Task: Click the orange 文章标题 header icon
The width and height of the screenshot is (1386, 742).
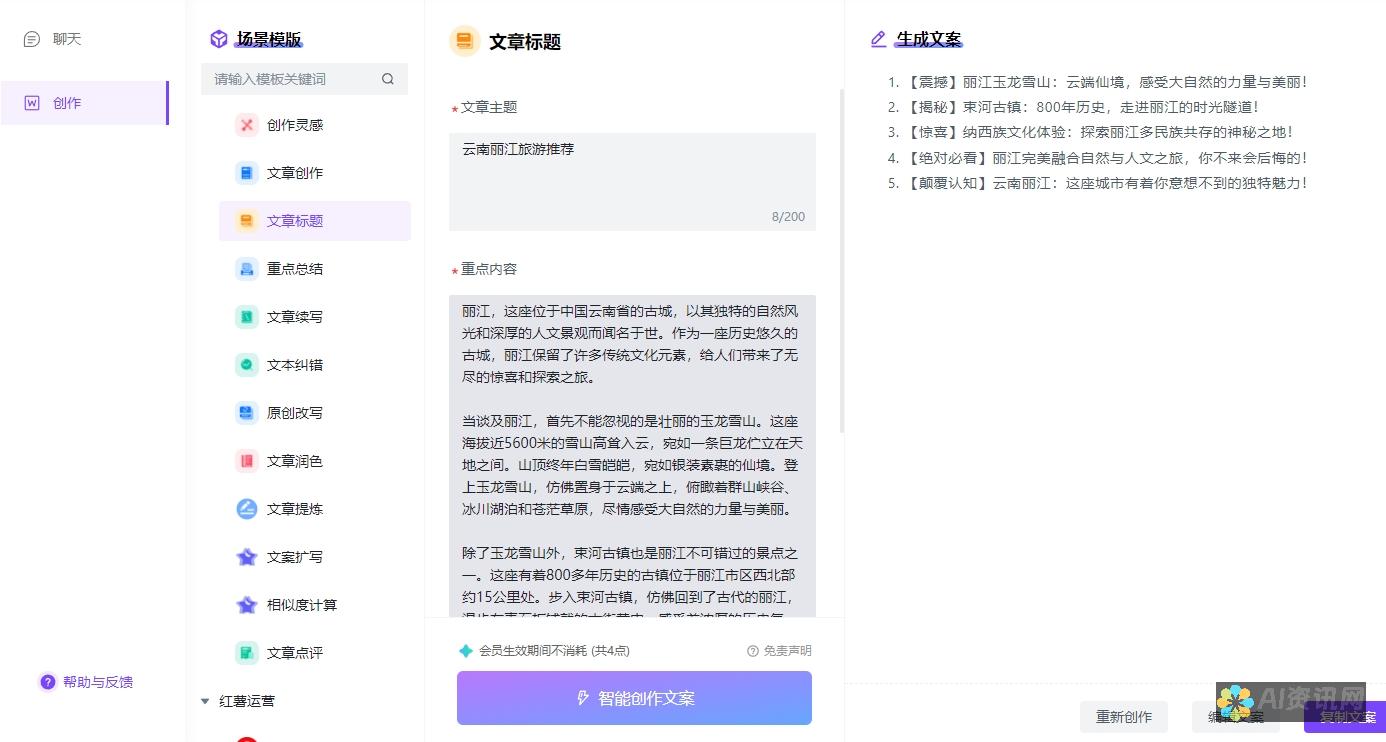Action: (465, 41)
